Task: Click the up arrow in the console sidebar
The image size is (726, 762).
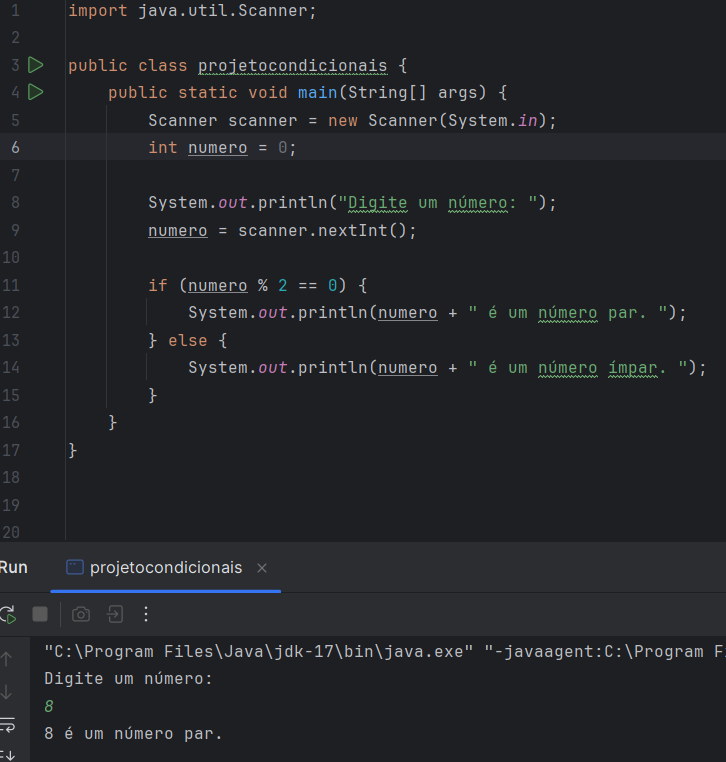Action: click(7, 659)
